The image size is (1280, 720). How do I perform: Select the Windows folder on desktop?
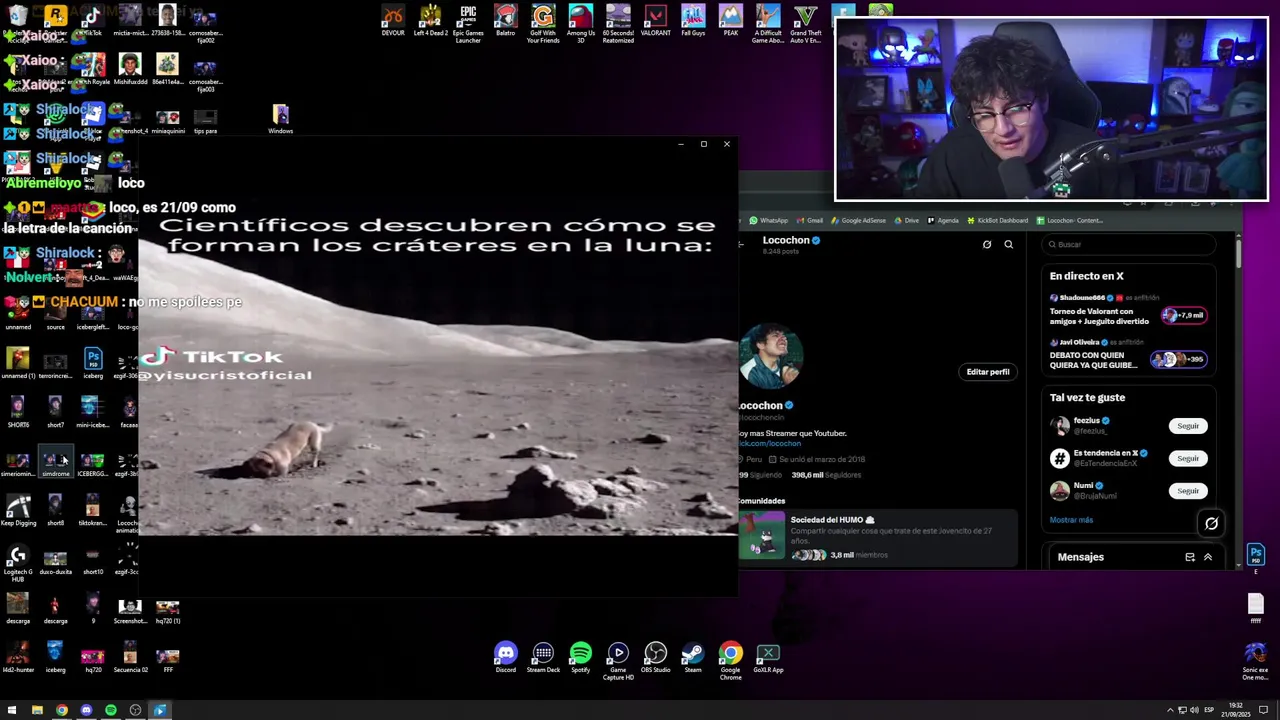pyautogui.click(x=280, y=119)
